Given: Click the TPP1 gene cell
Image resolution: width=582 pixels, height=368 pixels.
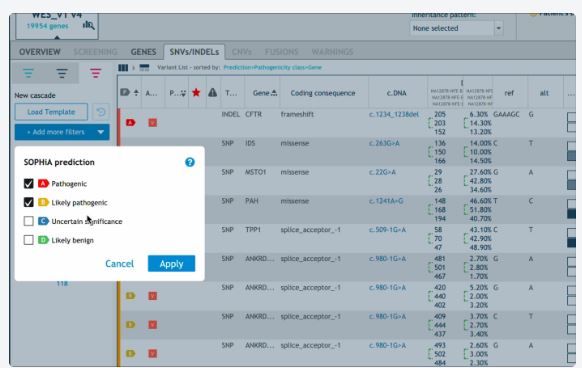Looking at the screenshot, I should click(x=253, y=230).
